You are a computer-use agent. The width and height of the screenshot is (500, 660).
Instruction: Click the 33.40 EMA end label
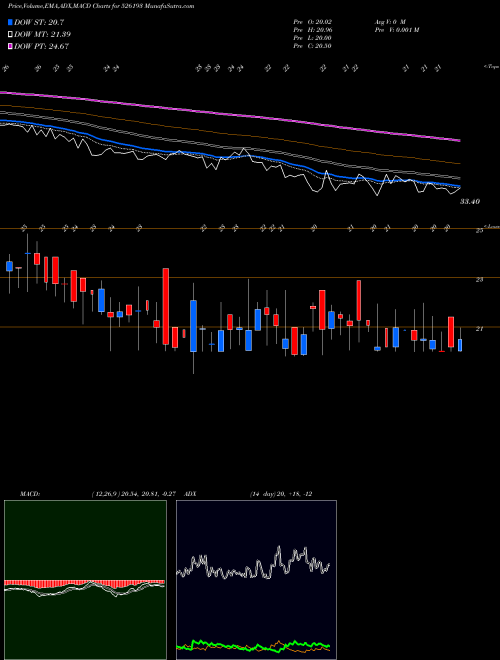(470, 202)
